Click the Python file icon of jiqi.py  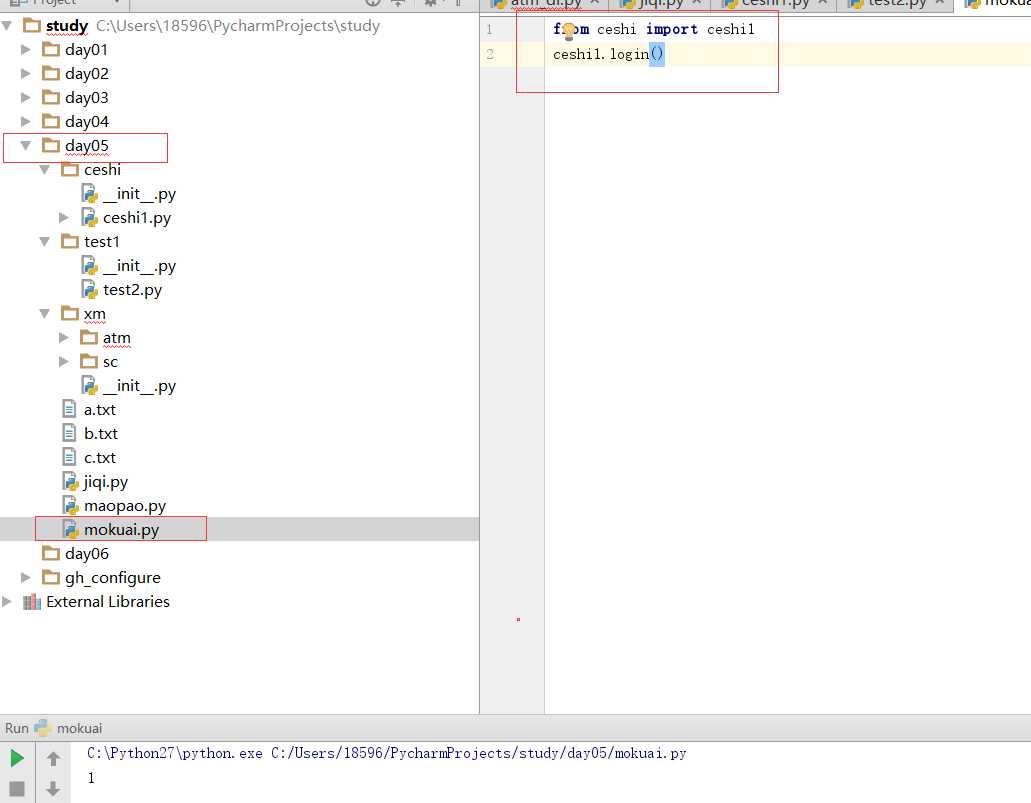(70, 481)
